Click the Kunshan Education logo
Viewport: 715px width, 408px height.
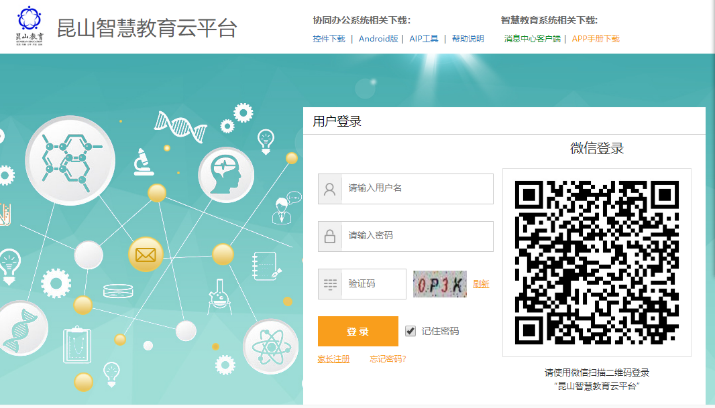pos(30,26)
